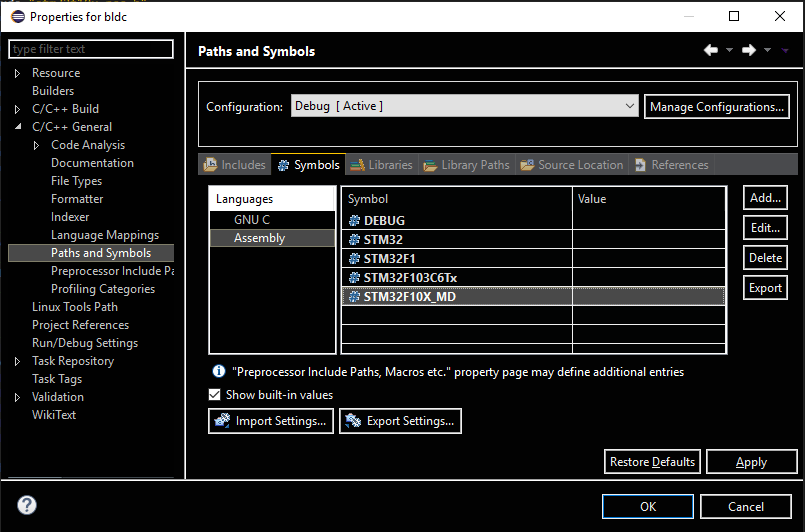
Task: Open Manage Configurations dialog
Action: (717, 107)
